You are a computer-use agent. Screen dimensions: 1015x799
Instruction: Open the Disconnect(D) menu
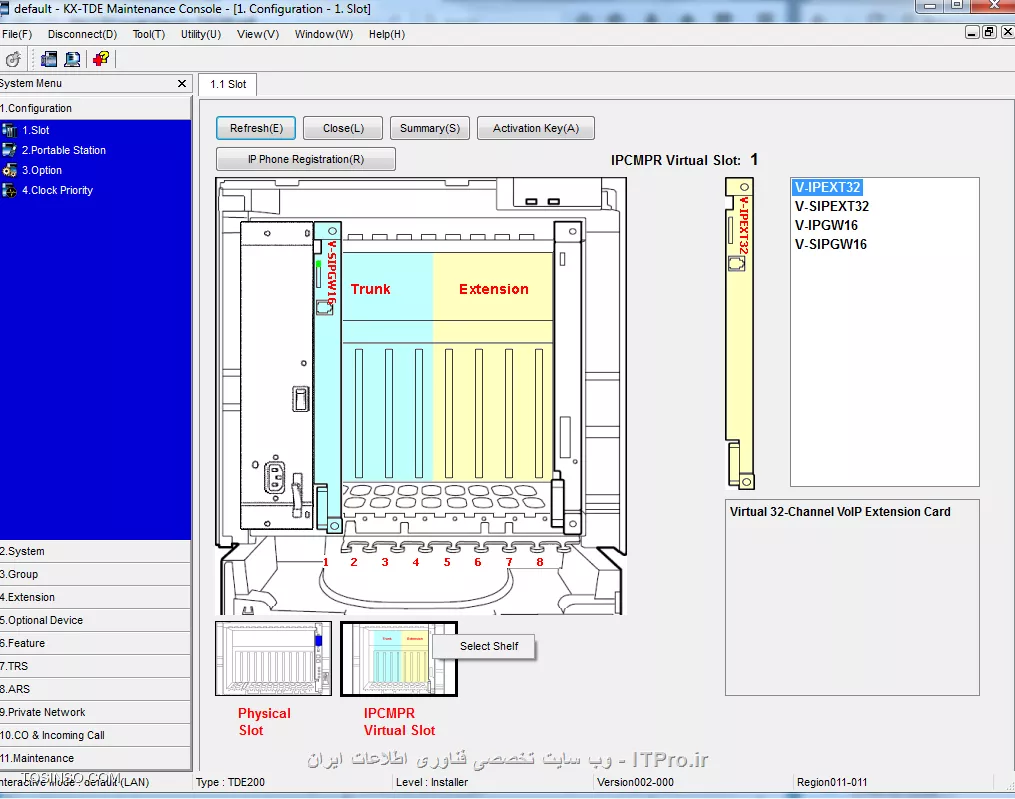(82, 34)
